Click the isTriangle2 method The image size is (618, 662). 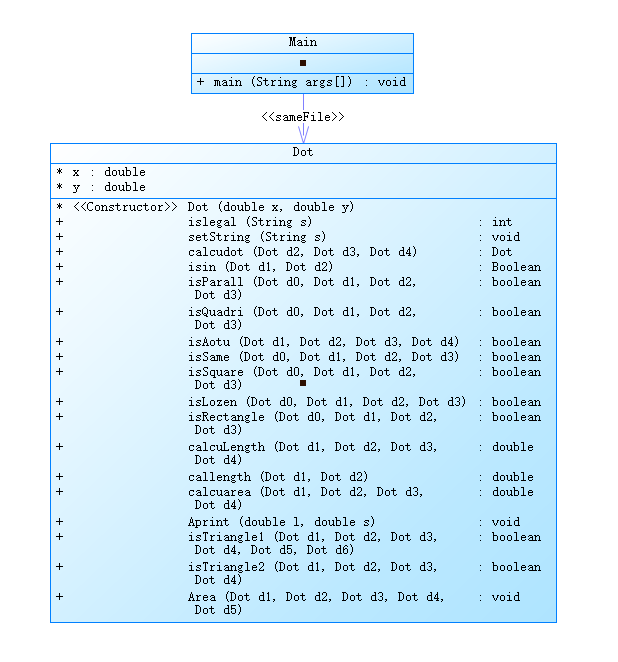coord(298,573)
